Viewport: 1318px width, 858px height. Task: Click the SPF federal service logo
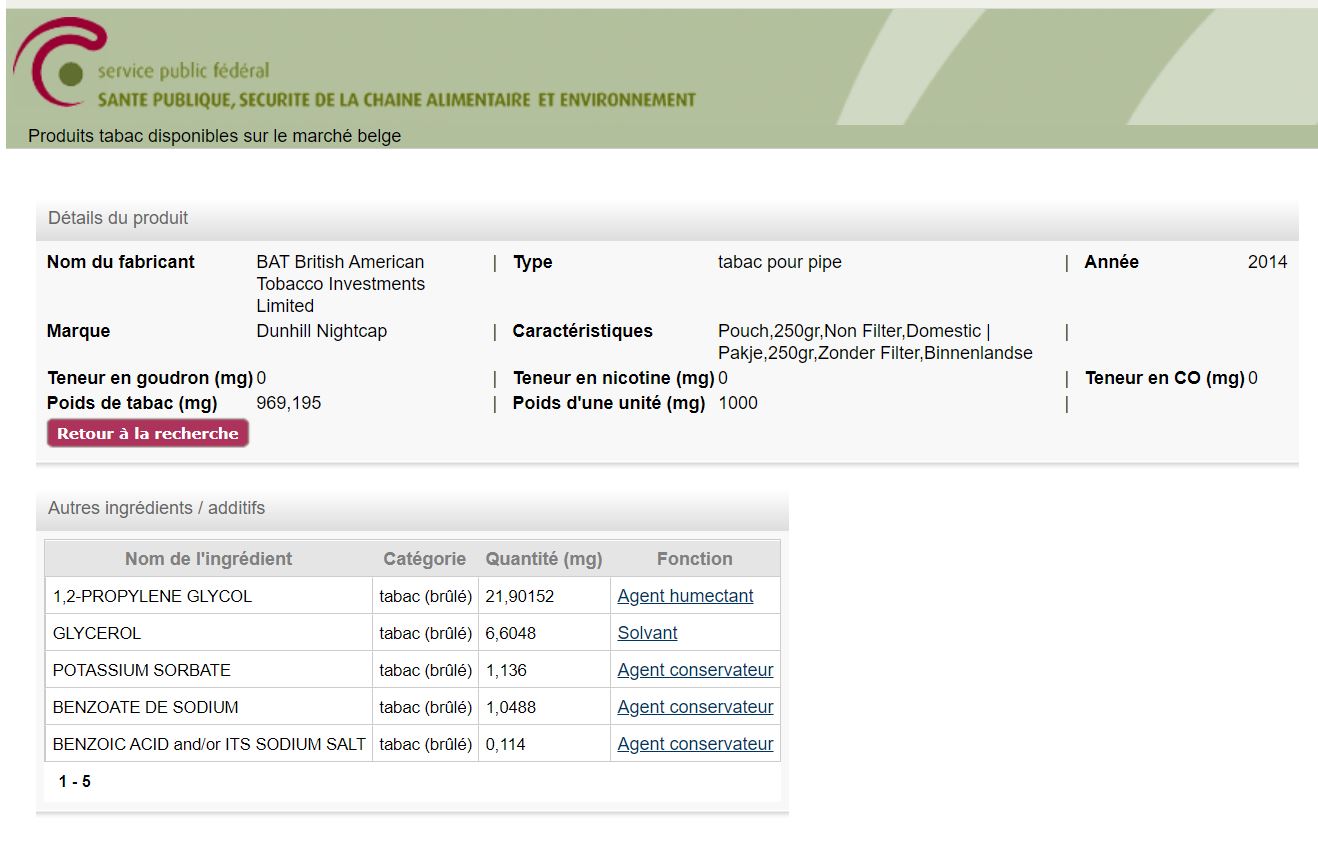tap(60, 62)
